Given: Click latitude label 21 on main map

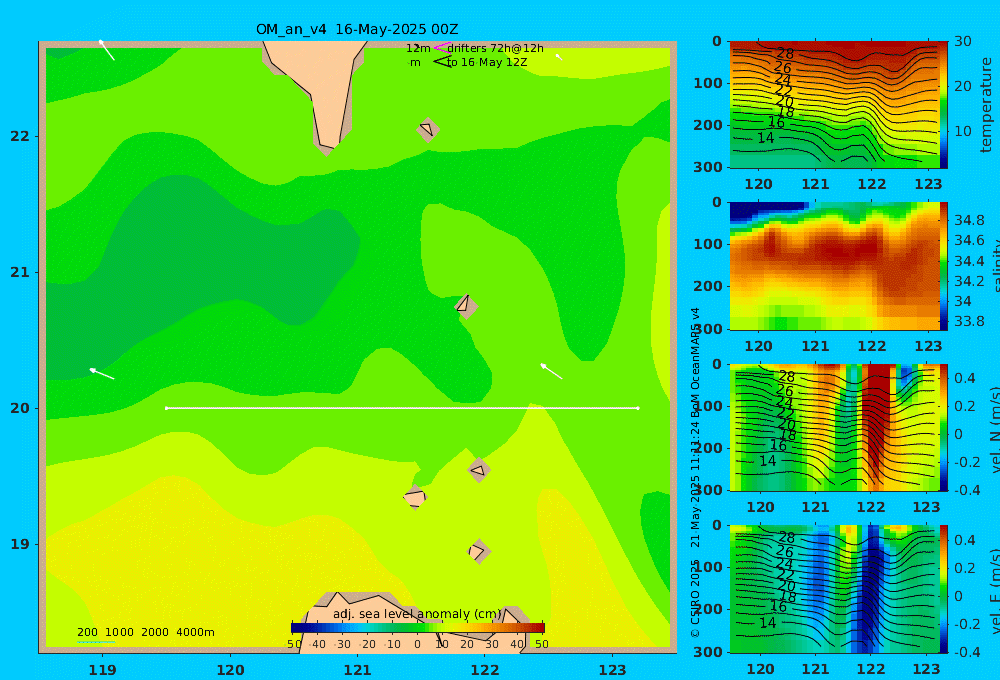Looking at the screenshot, I should [x=20, y=272].
